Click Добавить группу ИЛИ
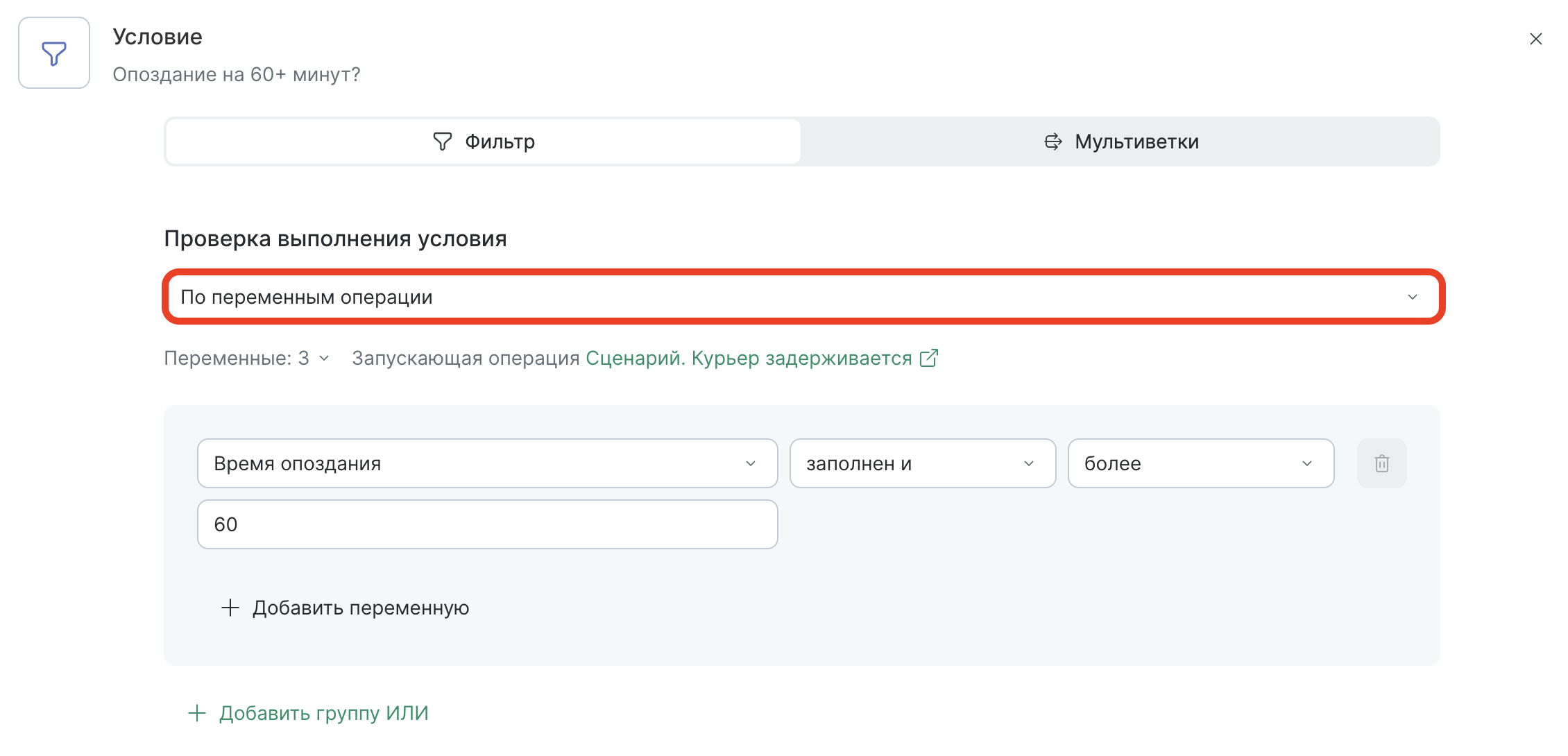 tap(309, 713)
